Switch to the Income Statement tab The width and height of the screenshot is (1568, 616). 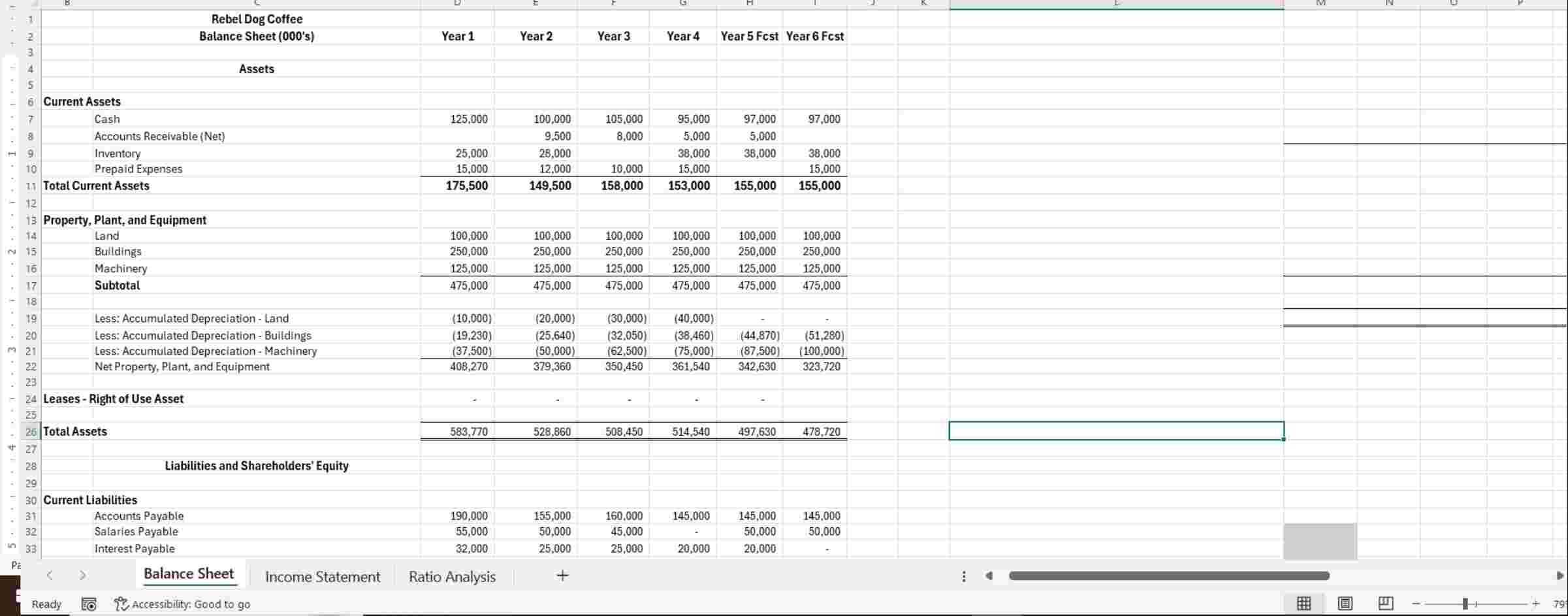click(322, 576)
